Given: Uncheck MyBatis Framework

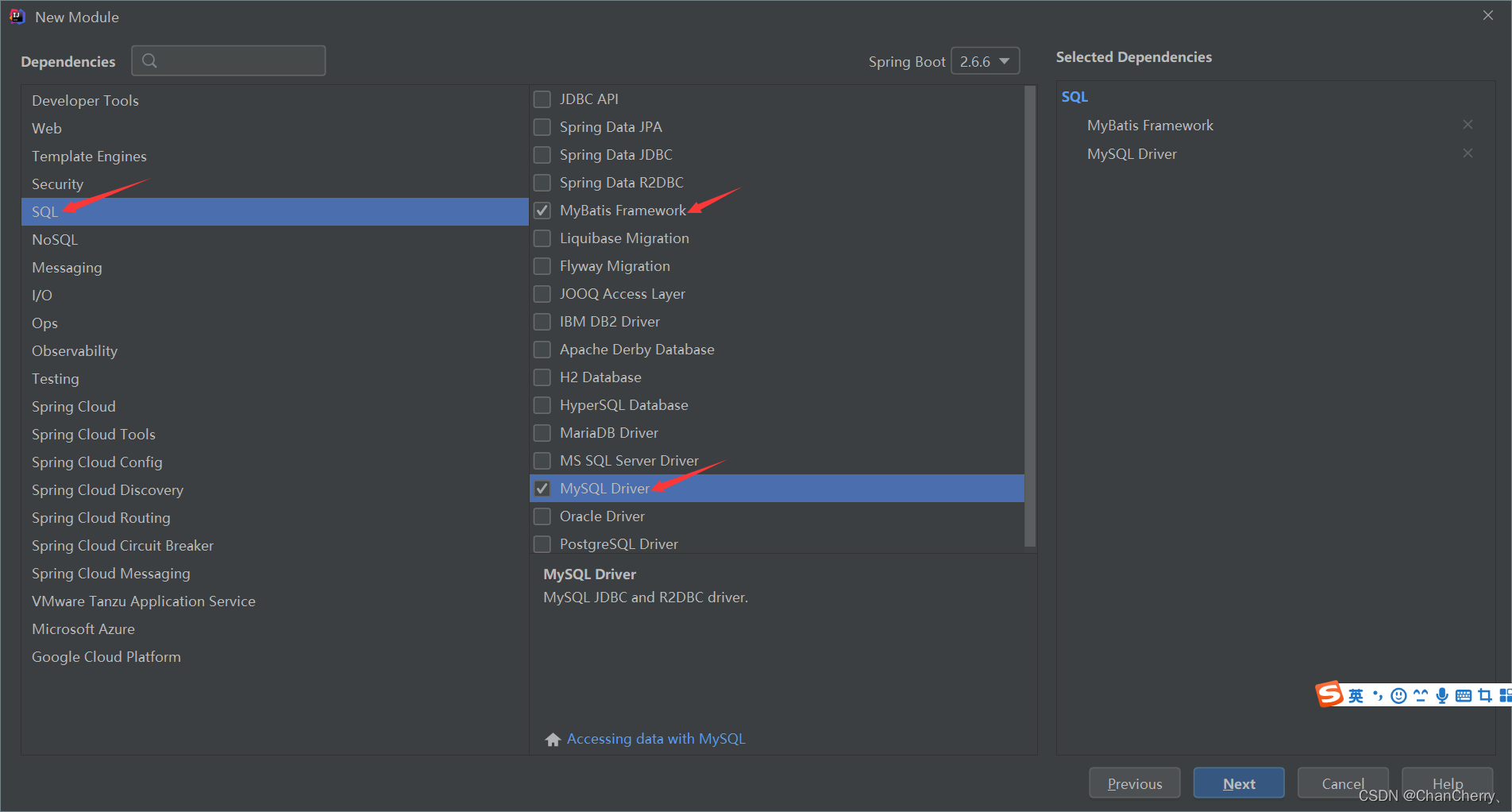Looking at the screenshot, I should tap(542, 211).
